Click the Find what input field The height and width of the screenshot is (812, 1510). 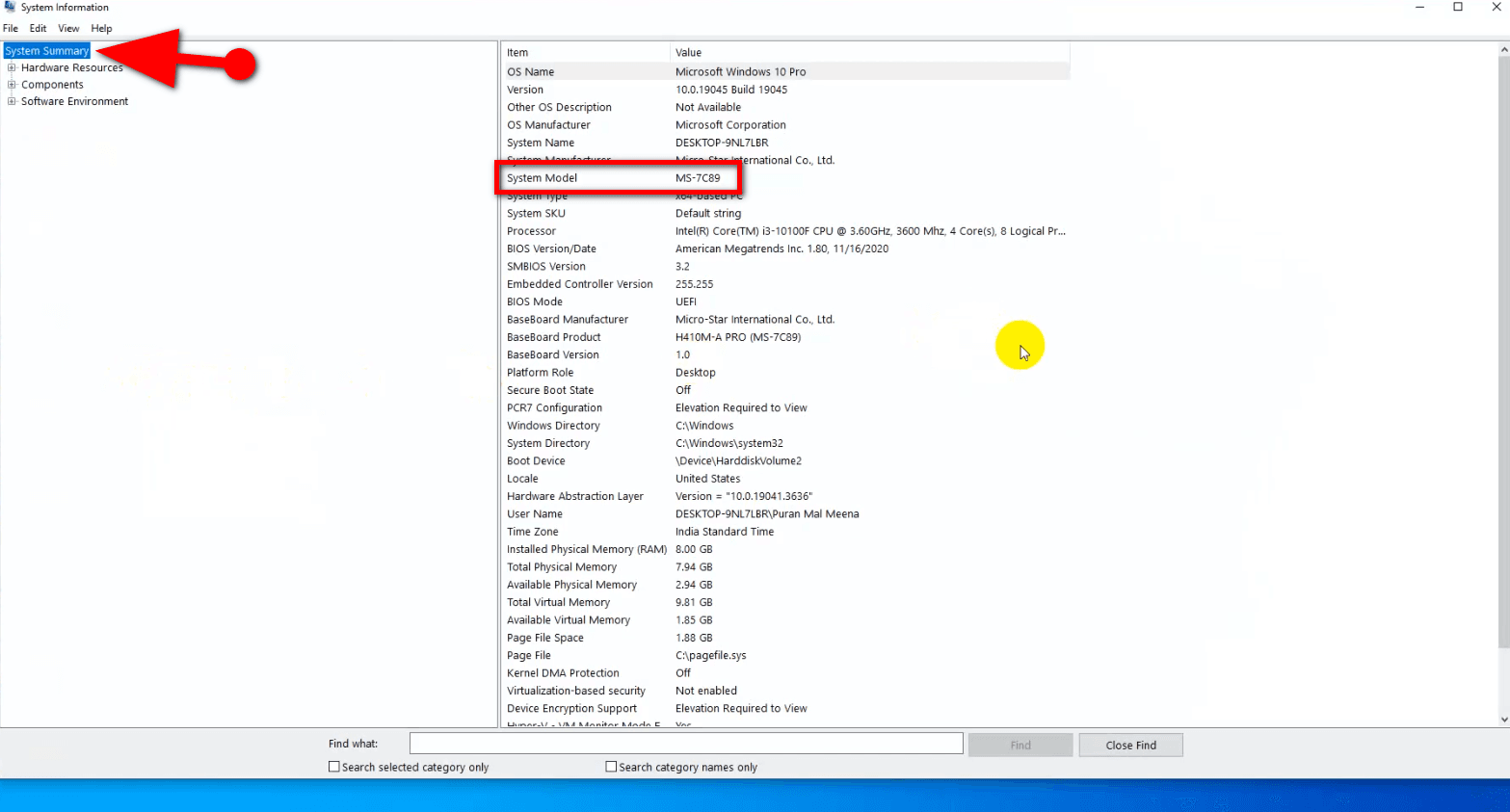click(x=686, y=744)
